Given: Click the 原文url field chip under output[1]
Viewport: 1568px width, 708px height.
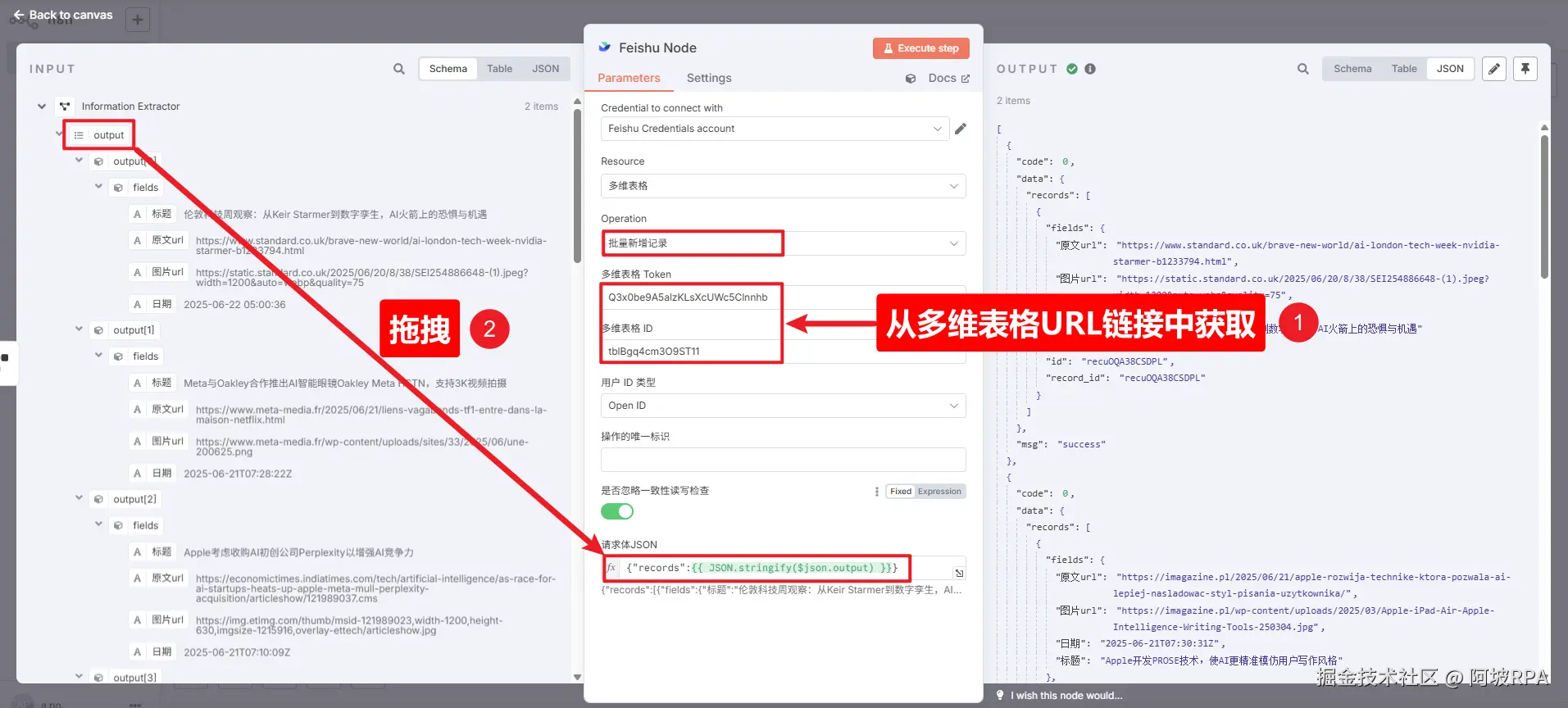Looking at the screenshot, I should [x=159, y=410].
